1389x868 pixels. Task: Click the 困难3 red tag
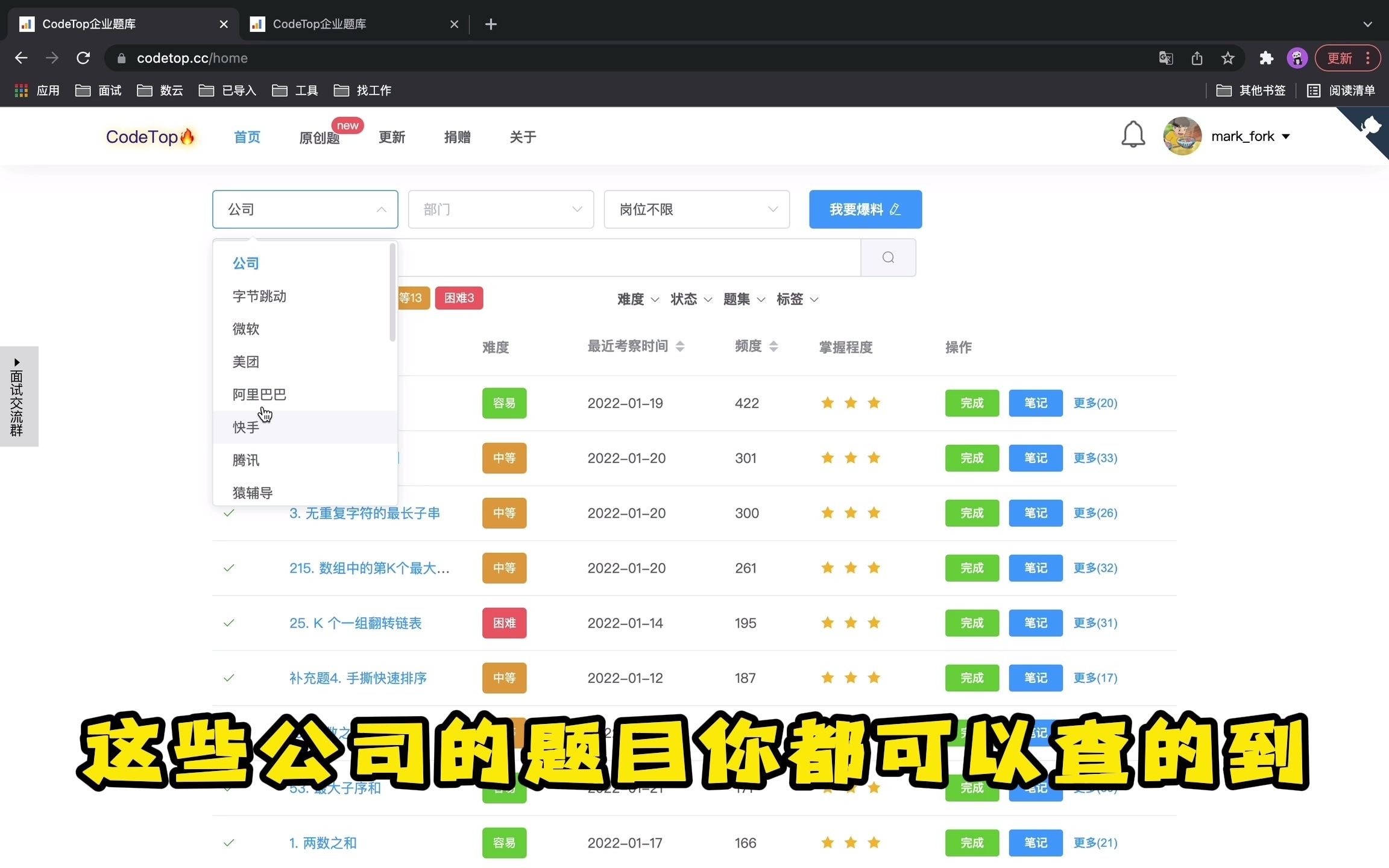(x=459, y=298)
